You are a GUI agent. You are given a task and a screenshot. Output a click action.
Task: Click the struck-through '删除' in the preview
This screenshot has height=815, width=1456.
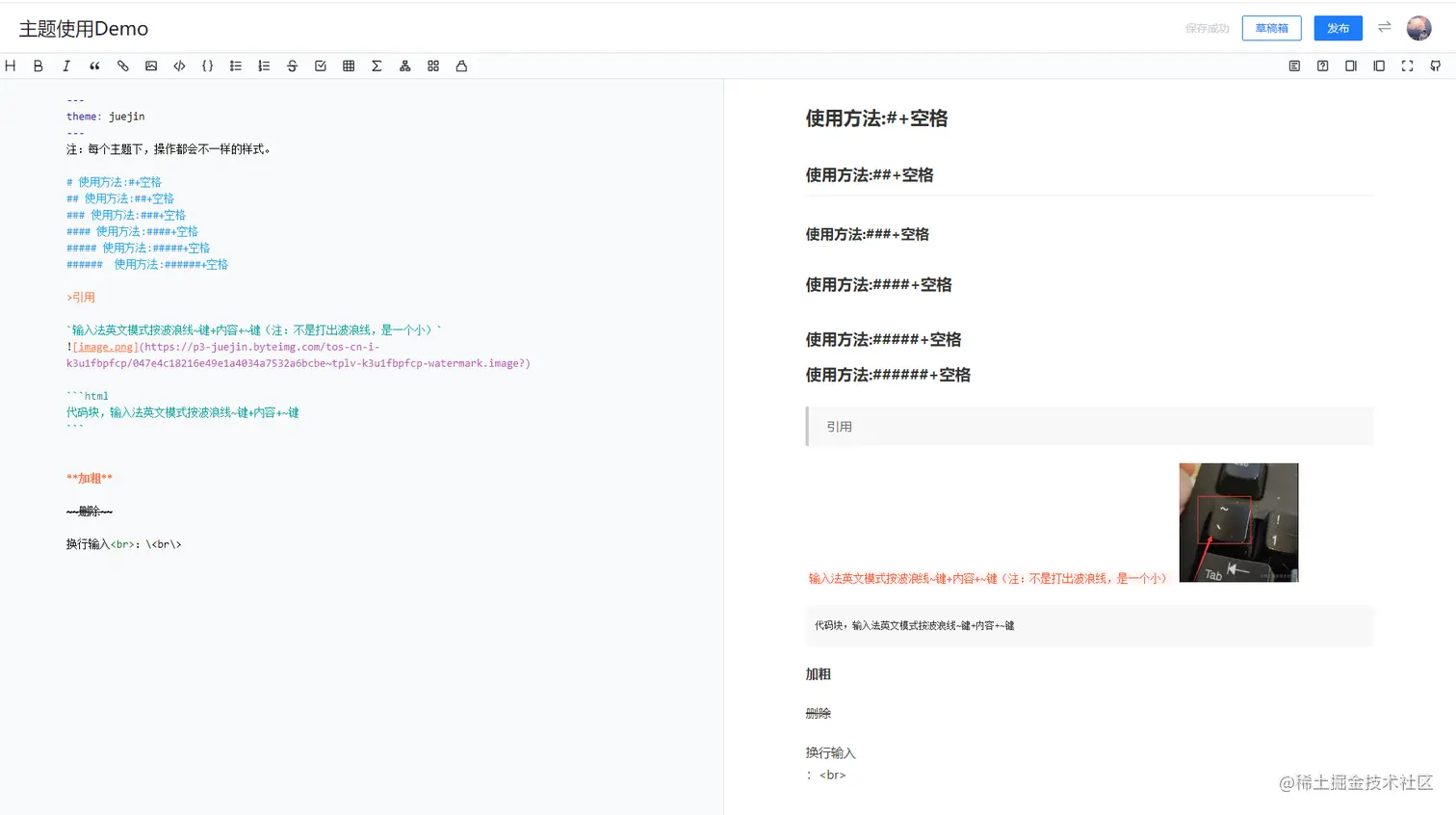coord(819,714)
